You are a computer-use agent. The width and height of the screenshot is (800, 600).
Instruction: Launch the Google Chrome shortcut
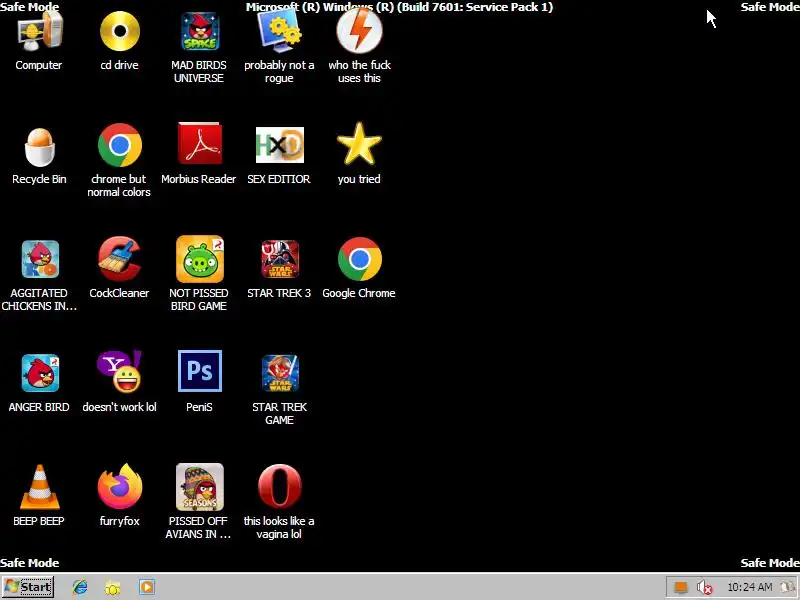(359, 259)
